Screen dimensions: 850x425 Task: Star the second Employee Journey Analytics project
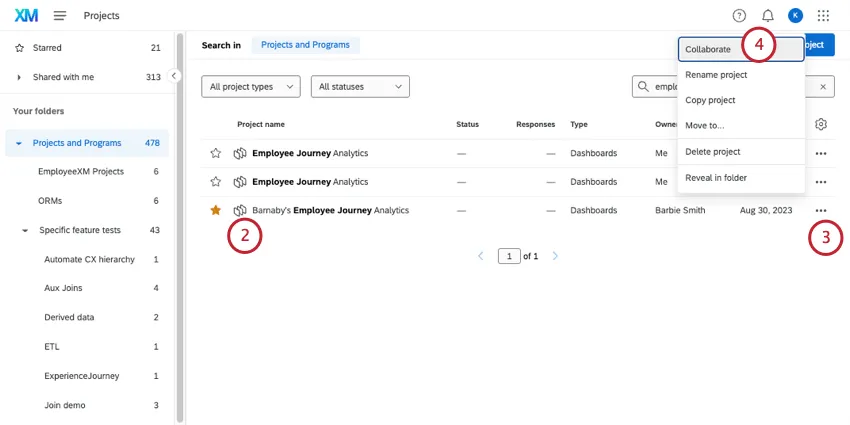point(215,182)
